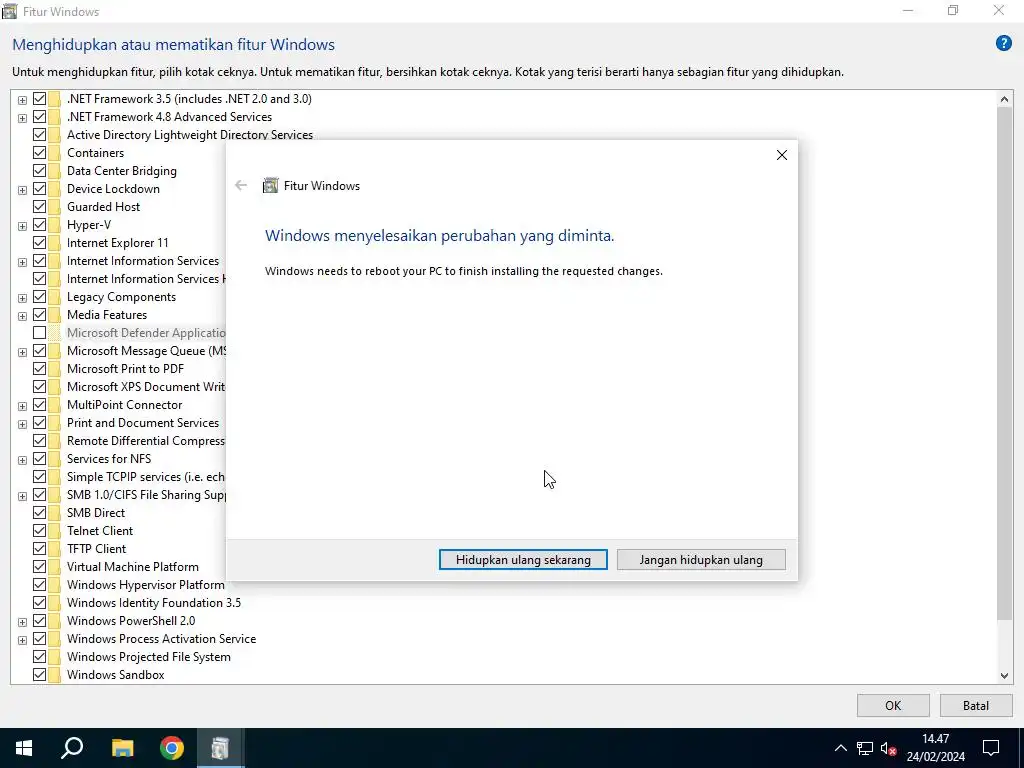This screenshot has width=1024, height=768.
Task: Expand Media Features node
Action: [x=22, y=316]
